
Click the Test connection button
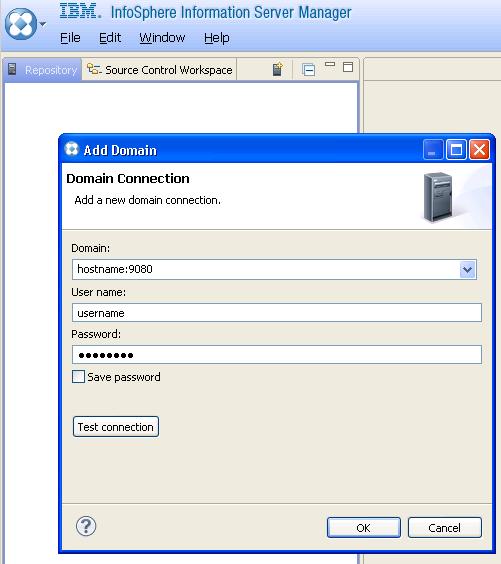pos(116,427)
